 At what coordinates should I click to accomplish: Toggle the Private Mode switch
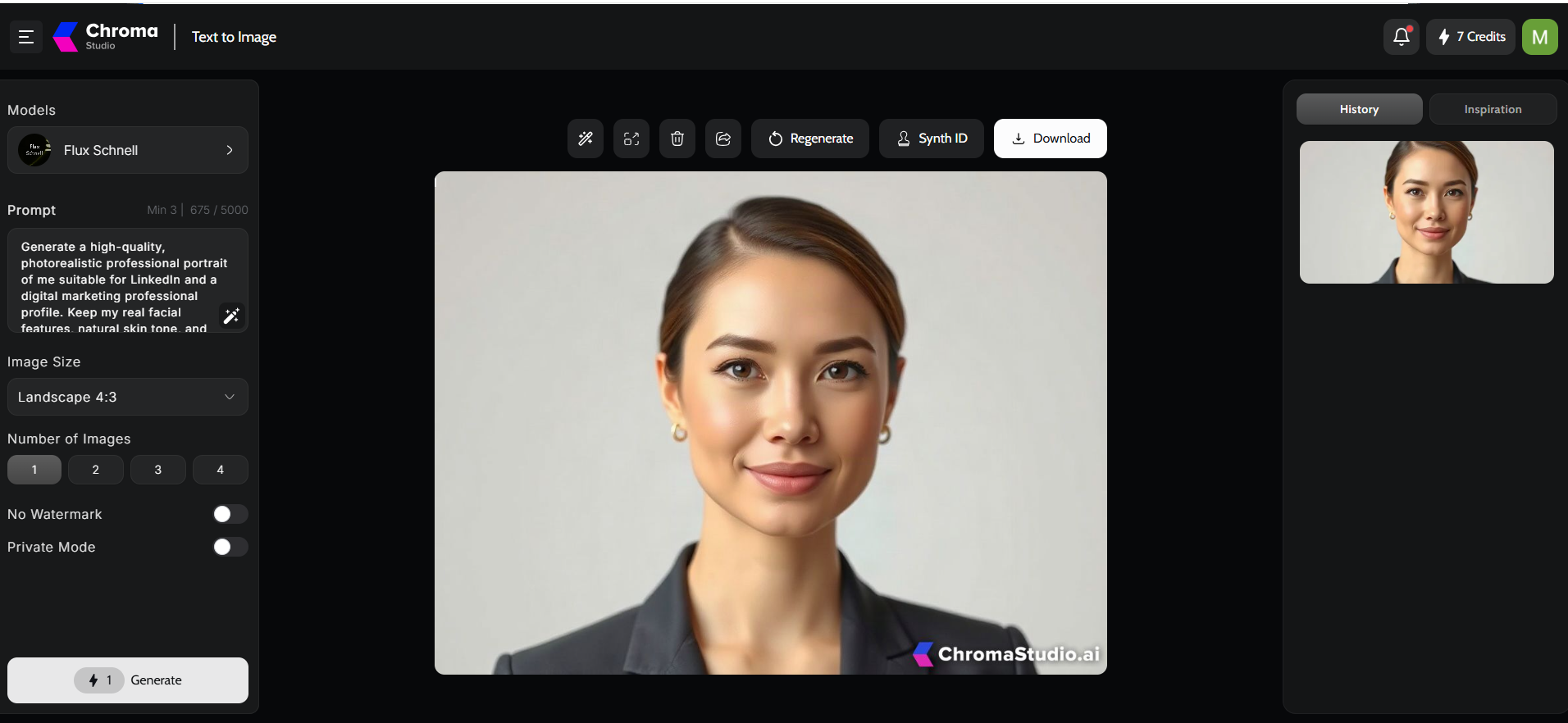pos(230,547)
